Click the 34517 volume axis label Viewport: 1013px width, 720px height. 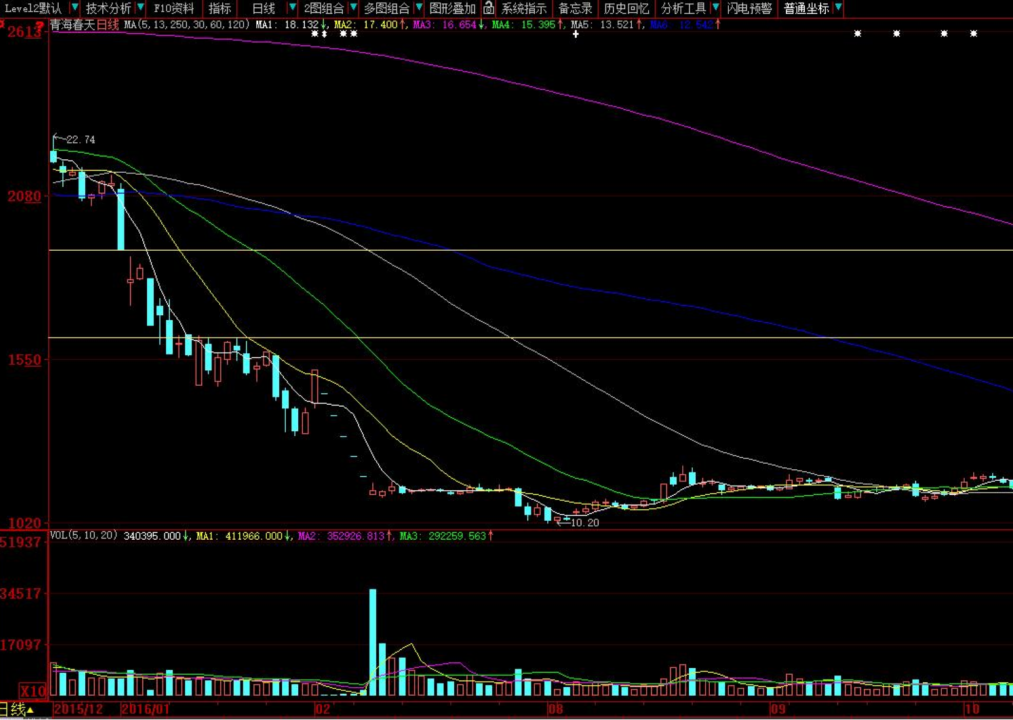(x=23, y=593)
